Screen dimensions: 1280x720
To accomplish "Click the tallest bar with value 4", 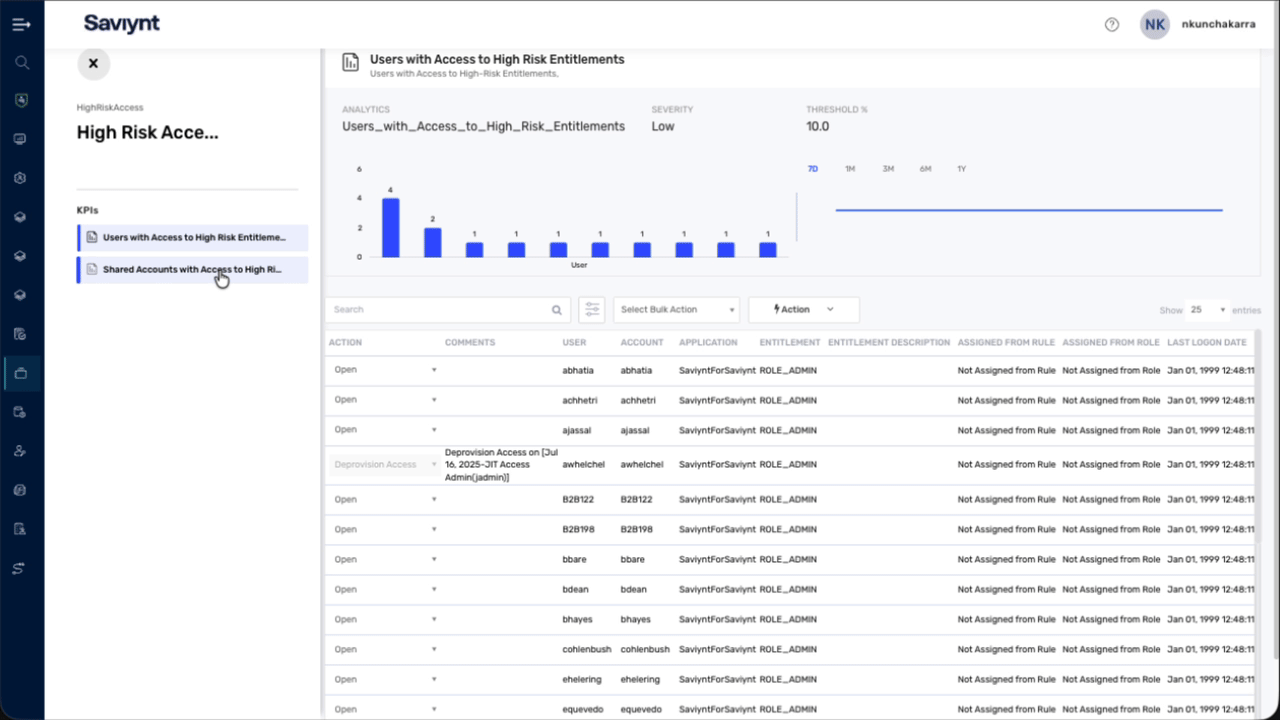I will 391,227.
